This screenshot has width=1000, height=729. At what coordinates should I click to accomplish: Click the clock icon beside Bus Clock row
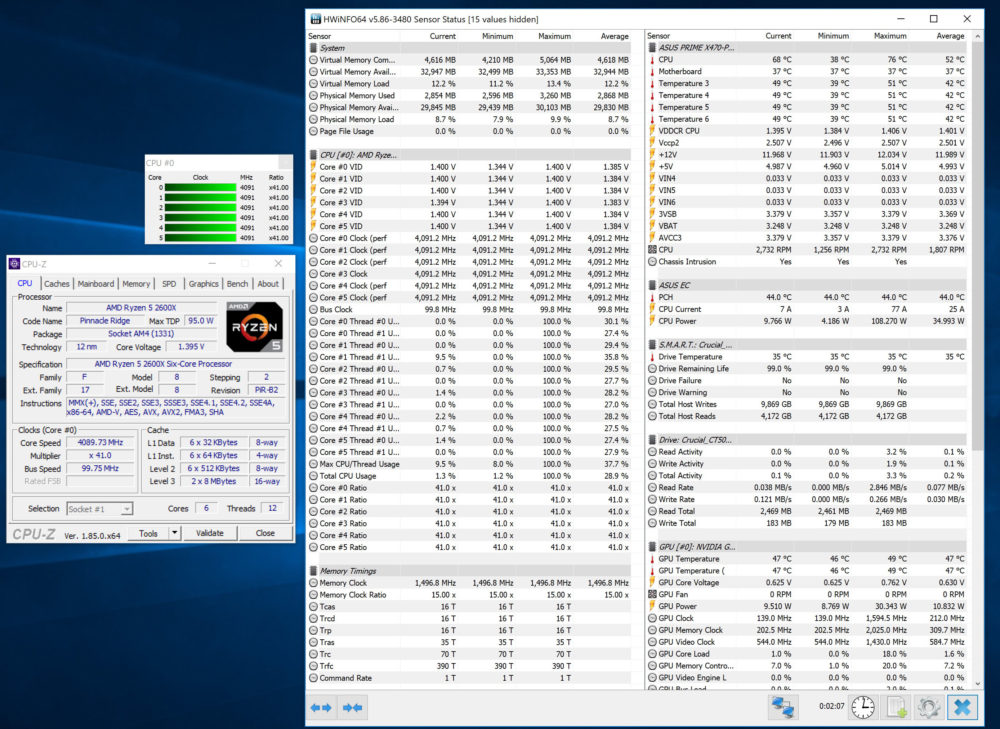tap(313, 309)
